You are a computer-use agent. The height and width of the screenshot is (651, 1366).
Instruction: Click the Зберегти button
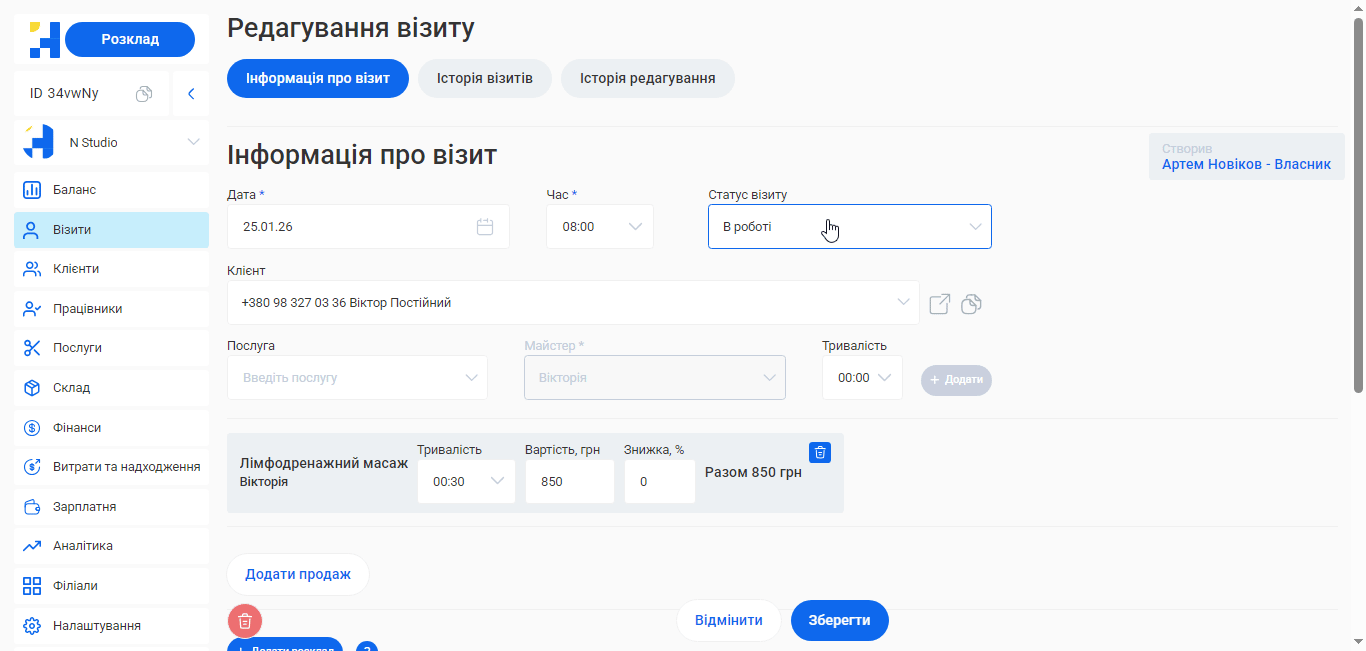(x=839, y=620)
